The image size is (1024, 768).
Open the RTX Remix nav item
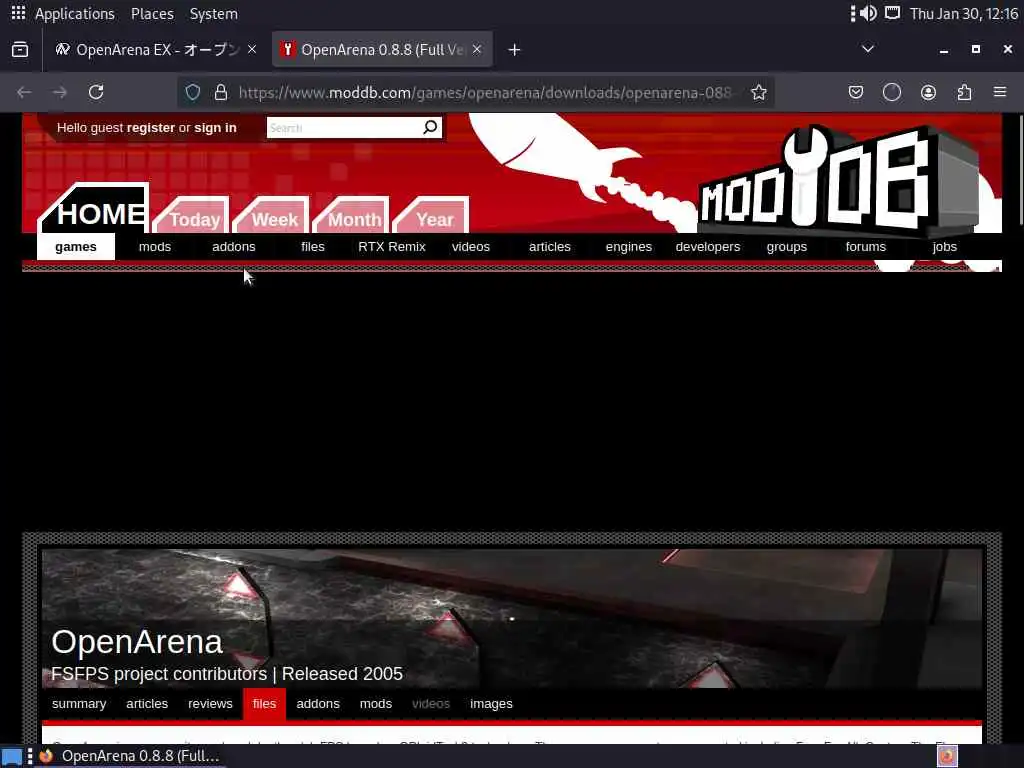[x=392, y=247]
